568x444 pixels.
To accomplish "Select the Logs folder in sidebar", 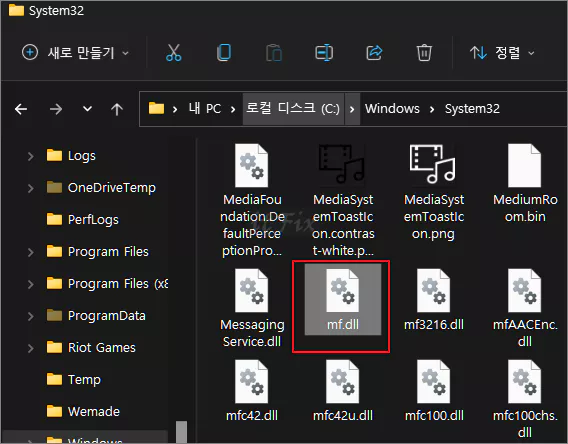I will point(71,156).
